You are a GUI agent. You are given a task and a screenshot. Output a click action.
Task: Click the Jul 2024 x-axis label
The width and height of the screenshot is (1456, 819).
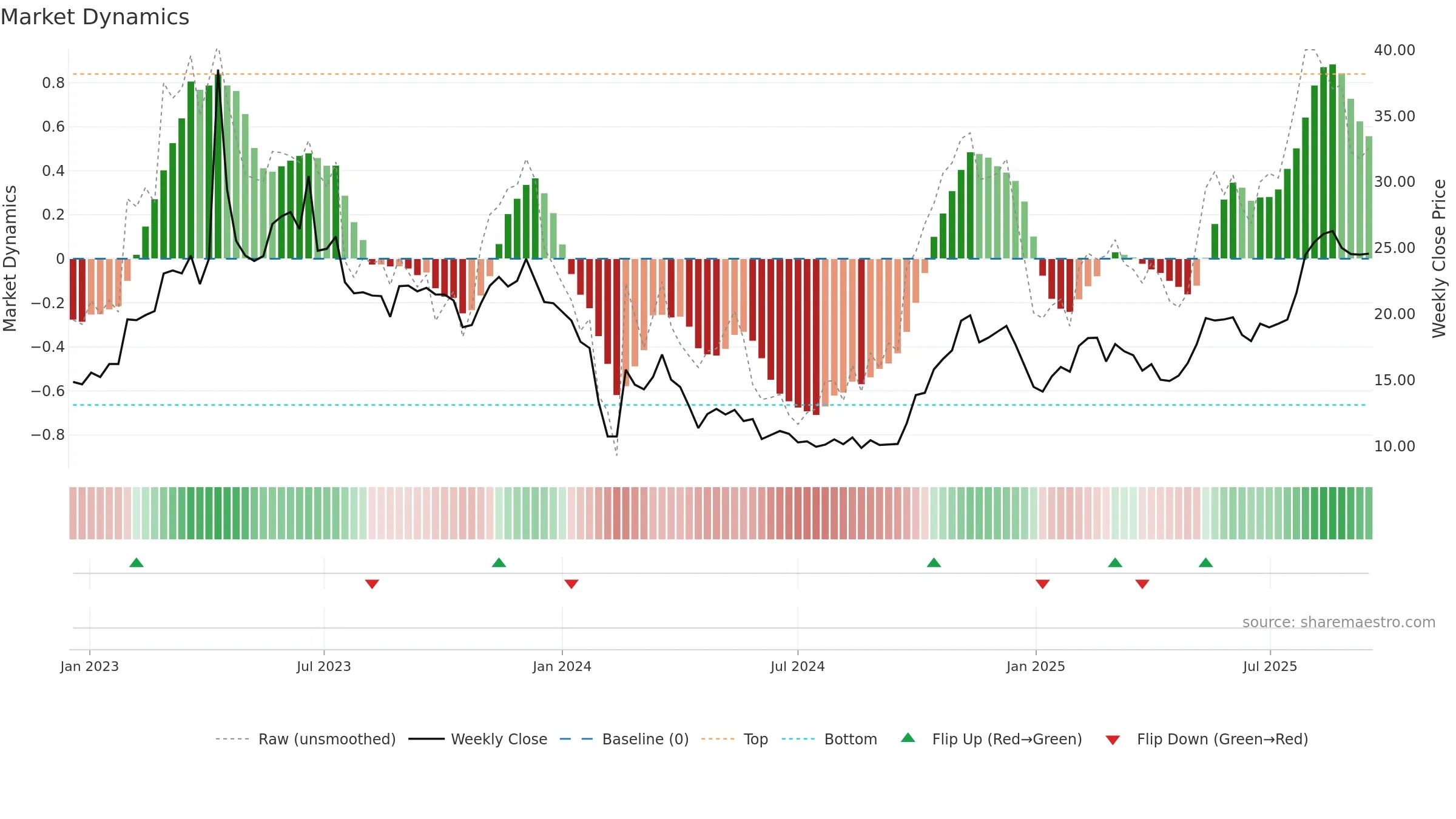(x=798, y=666)
